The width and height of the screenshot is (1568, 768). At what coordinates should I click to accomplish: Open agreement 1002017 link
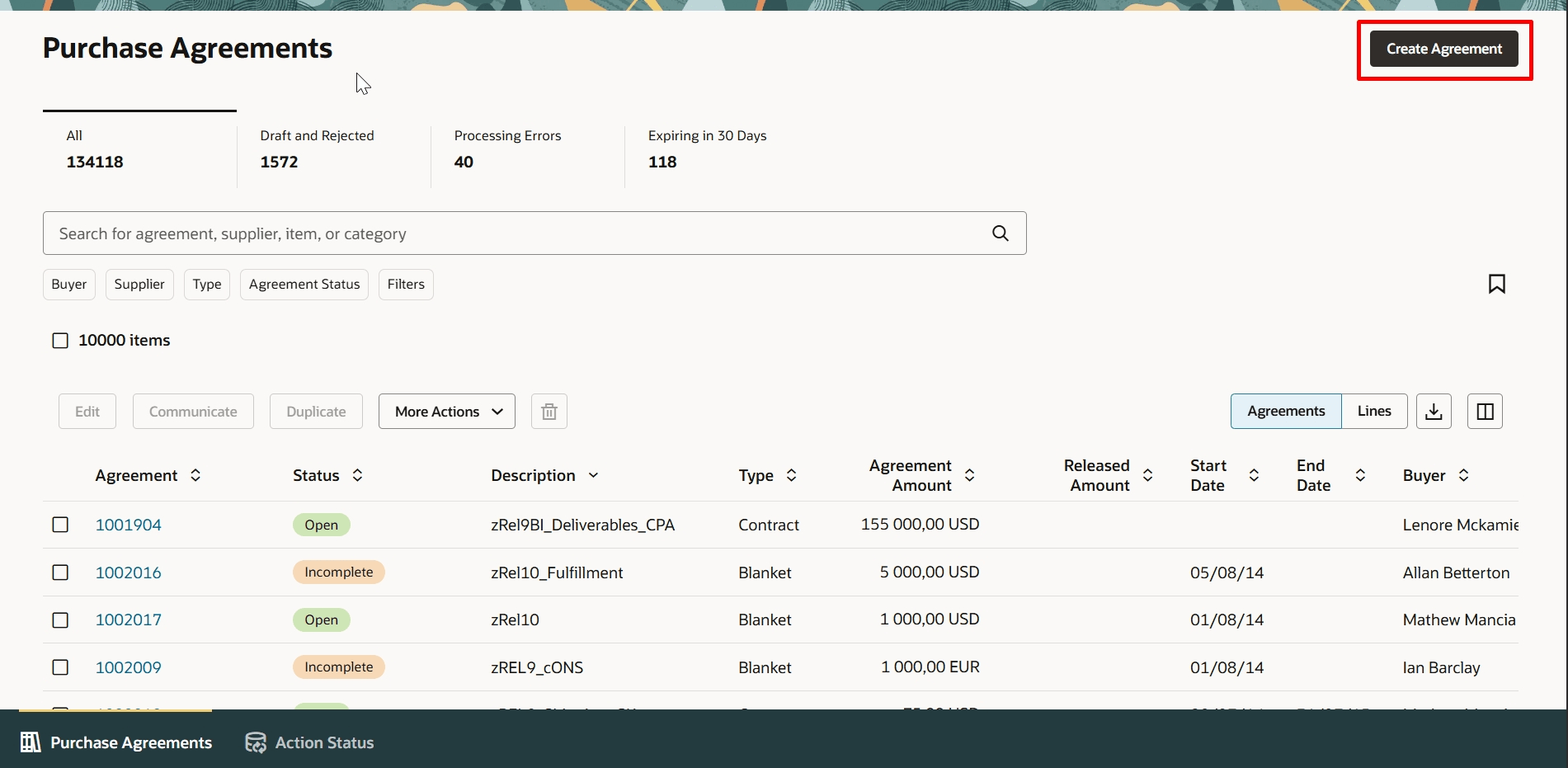128,620
